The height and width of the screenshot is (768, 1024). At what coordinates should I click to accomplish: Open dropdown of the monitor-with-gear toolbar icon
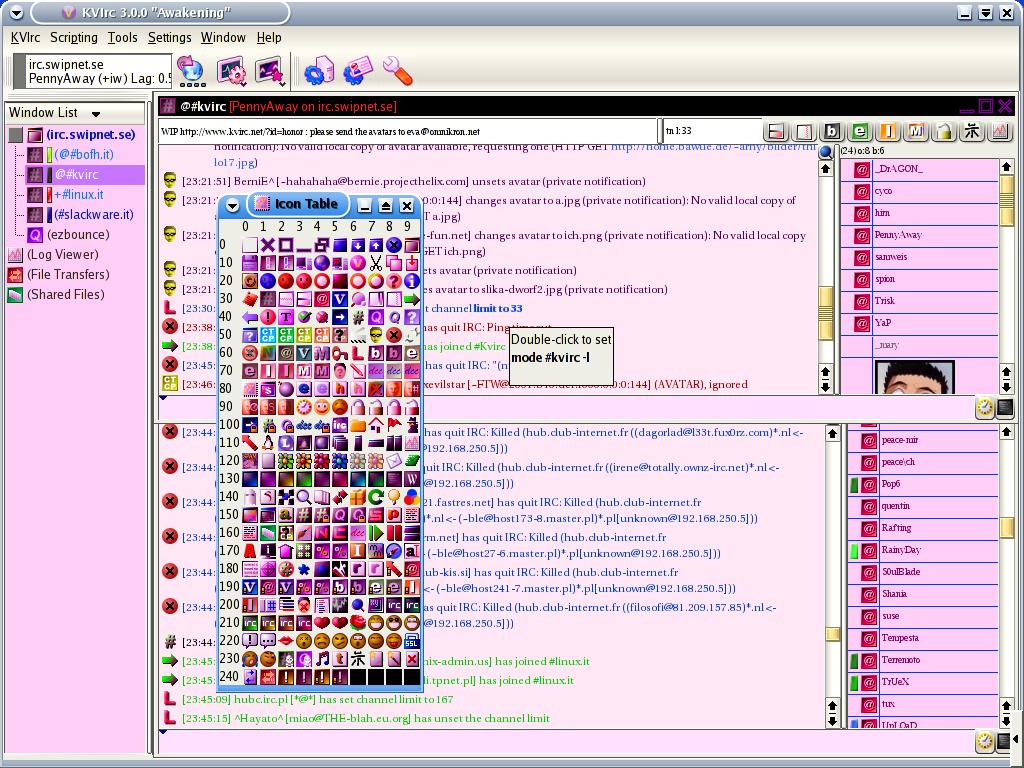244,84
